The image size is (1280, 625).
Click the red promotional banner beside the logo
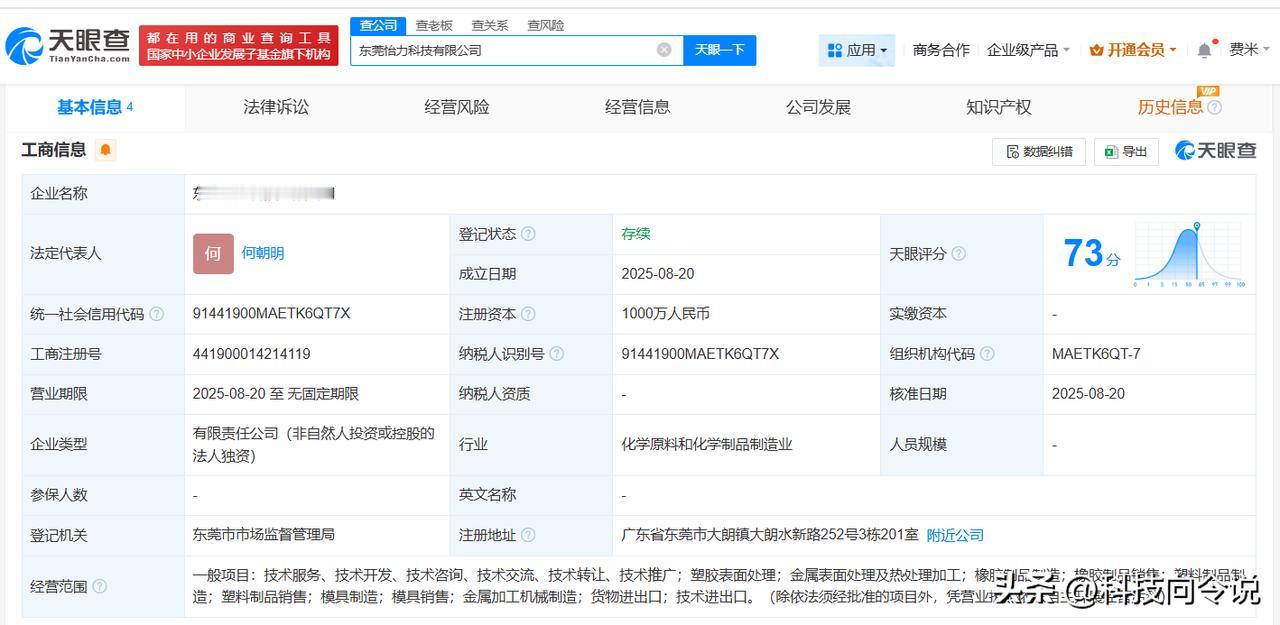pyautogui.click(x=239, y=46)
